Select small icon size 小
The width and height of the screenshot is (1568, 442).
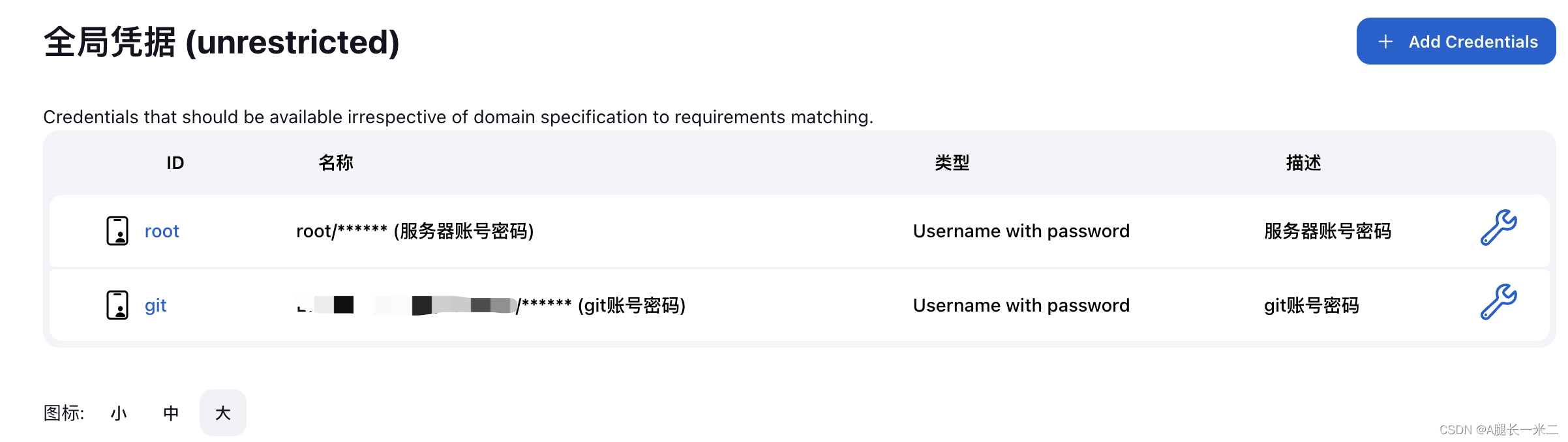click(119, 413)
